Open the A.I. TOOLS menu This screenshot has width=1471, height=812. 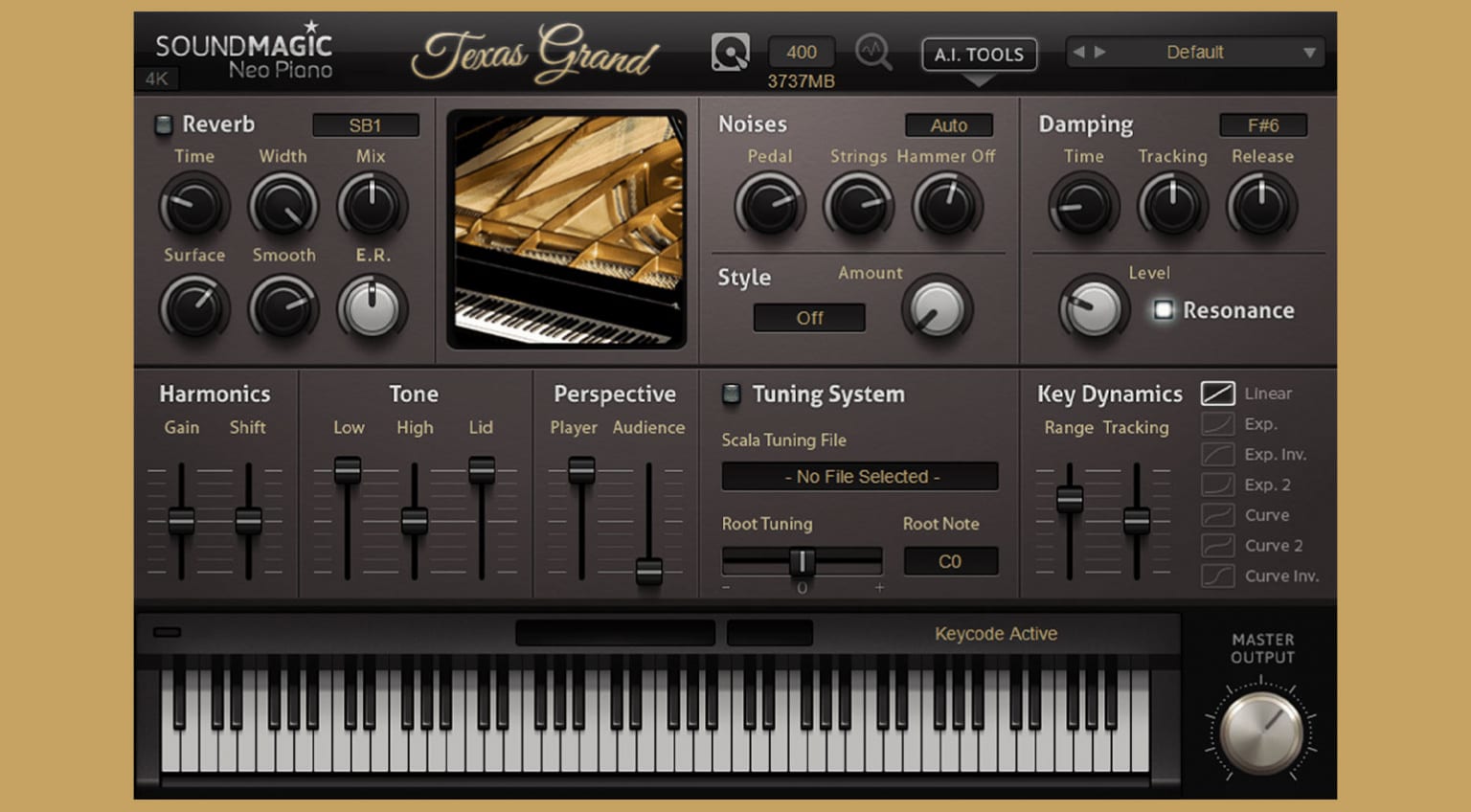979,55
